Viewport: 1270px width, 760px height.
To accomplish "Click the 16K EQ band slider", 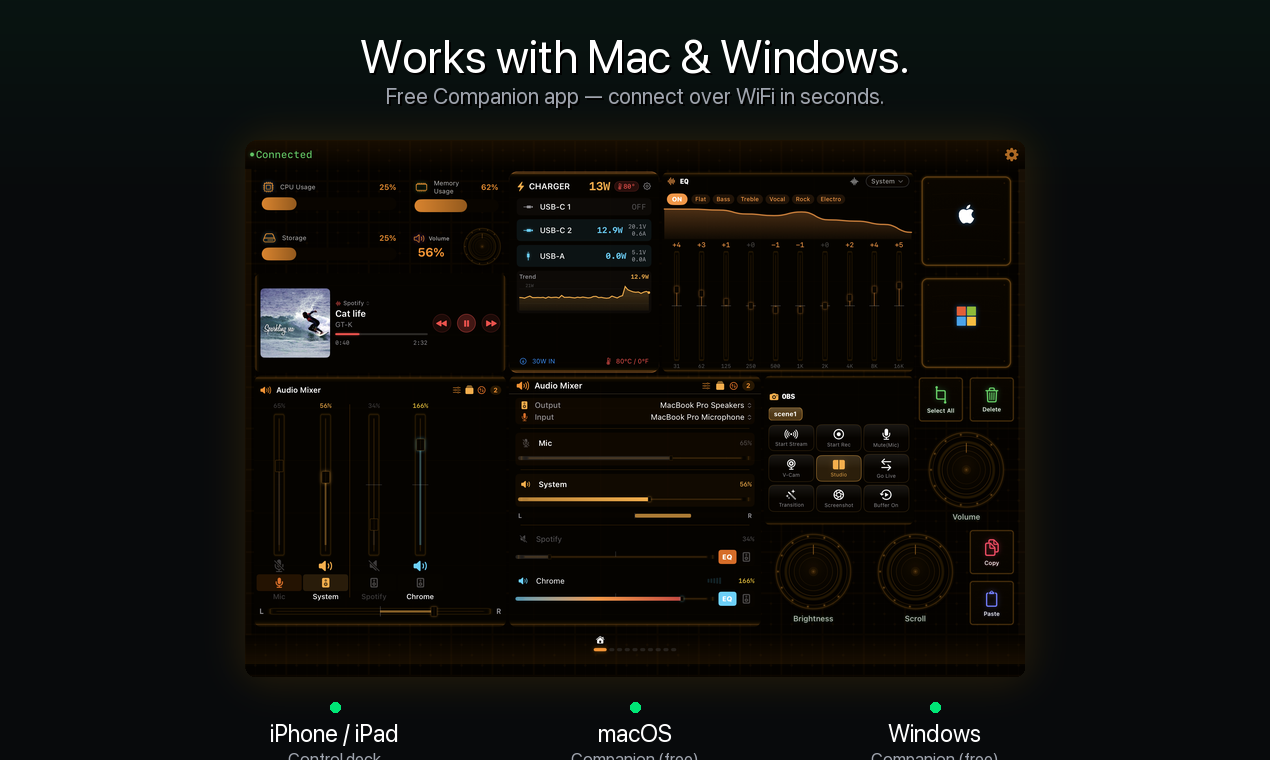I will (898, 305).
